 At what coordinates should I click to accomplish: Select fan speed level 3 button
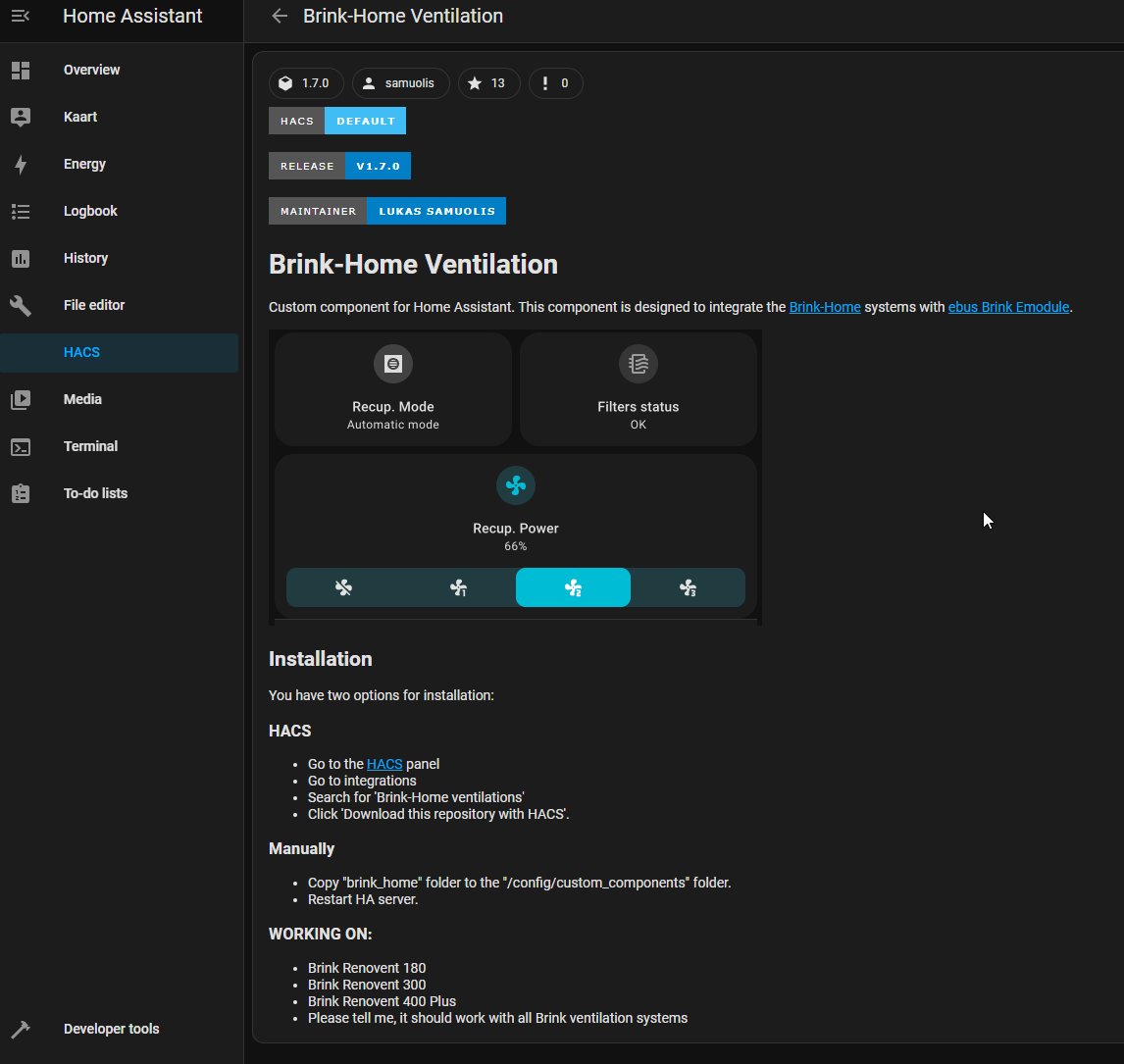[688, 587]
